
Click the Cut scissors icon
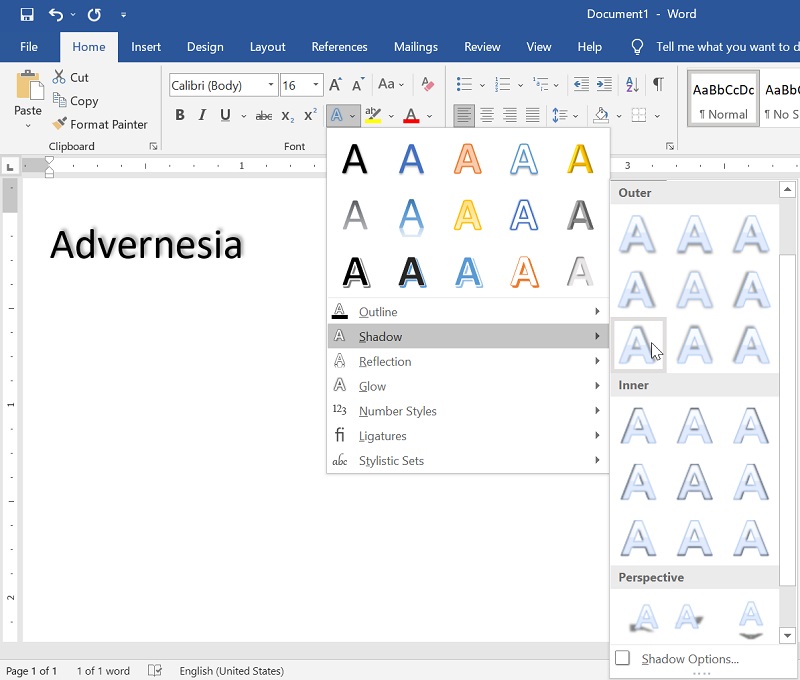click(59, 77)
